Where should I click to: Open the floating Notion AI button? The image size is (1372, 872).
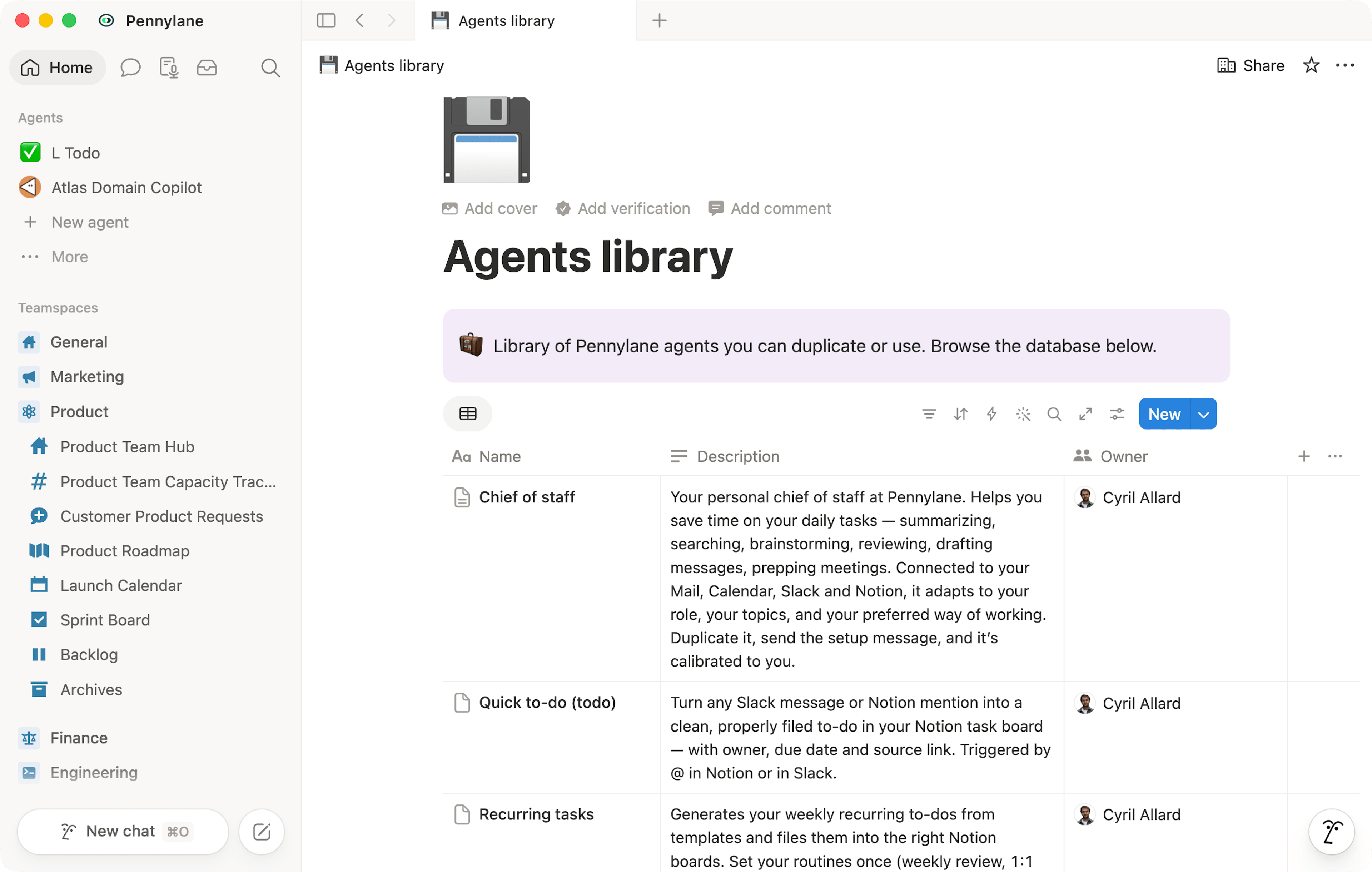point(1331,832)
